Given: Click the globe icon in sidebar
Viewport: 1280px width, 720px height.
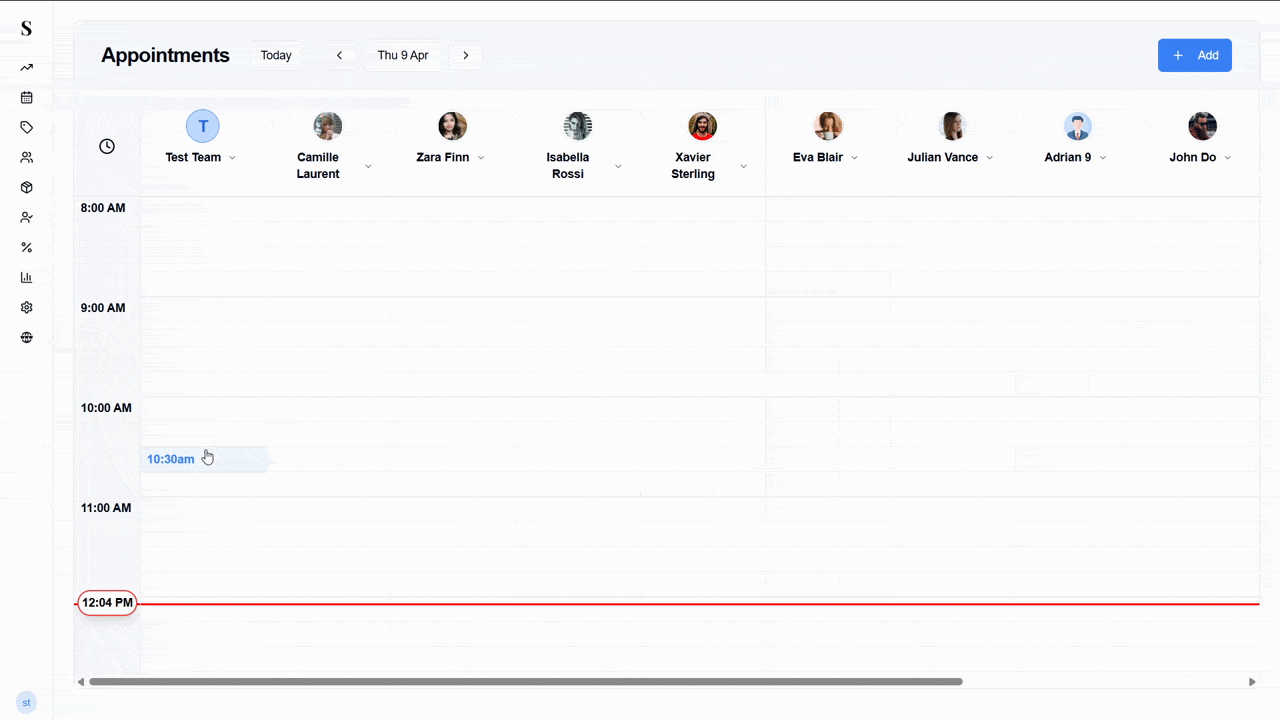Looking at the screenshot, I should point(27,338).
